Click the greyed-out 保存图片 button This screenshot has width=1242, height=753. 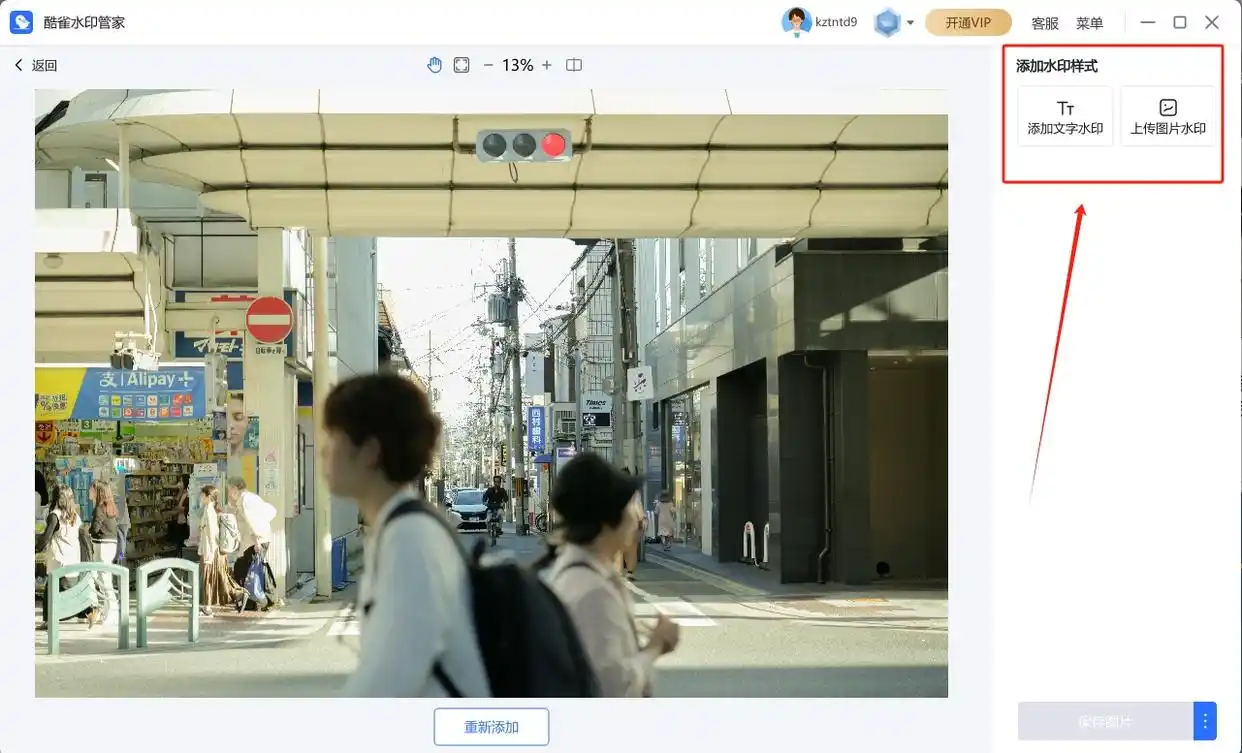tap(1105, 721)
